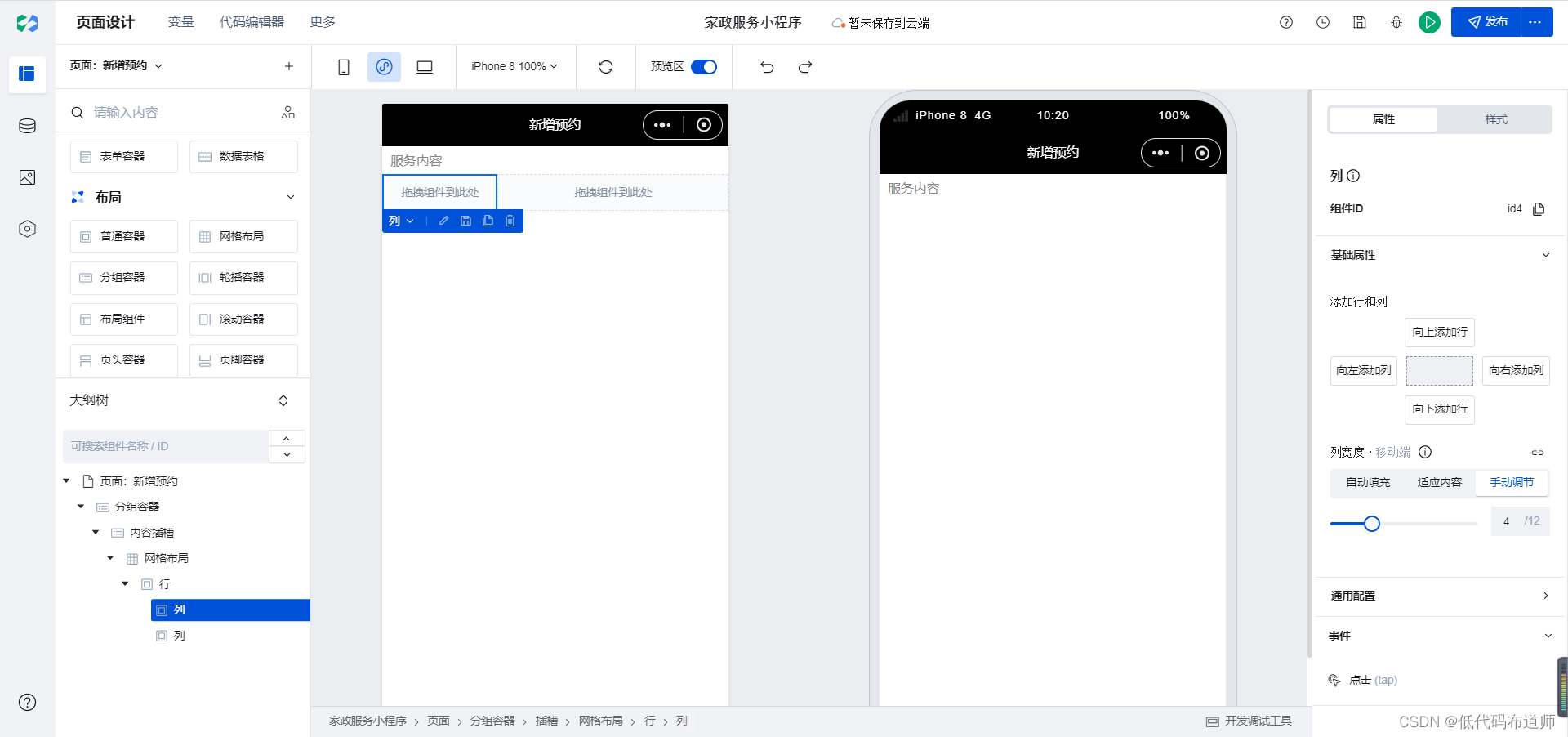Screen dimensions: 1568x737
Task: Open the debug bug icon
Action: pyautogui.click(x=1396, y=22)
